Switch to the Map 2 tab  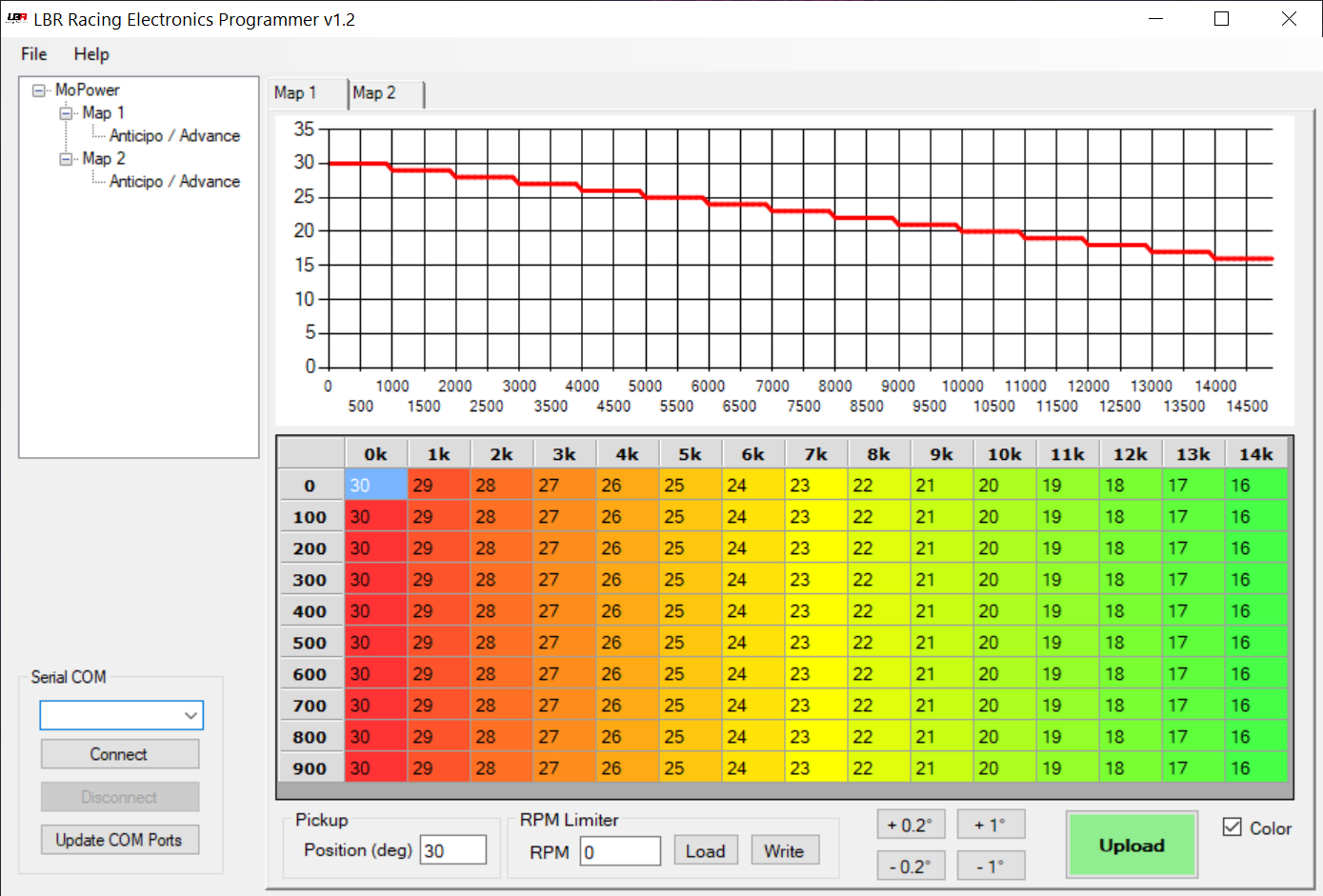(386, 93)
